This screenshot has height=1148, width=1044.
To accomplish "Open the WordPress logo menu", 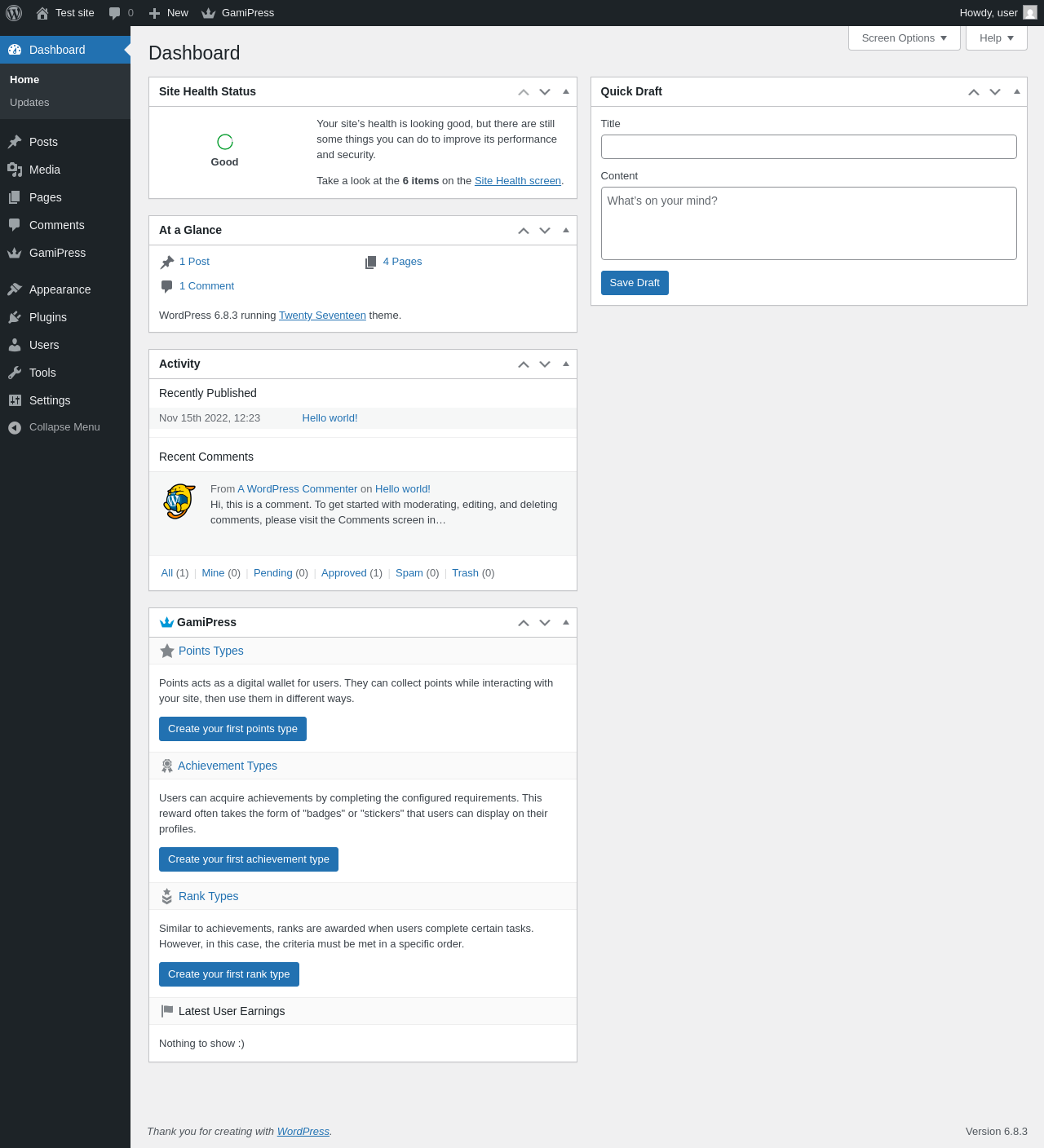I will (14, 13).
